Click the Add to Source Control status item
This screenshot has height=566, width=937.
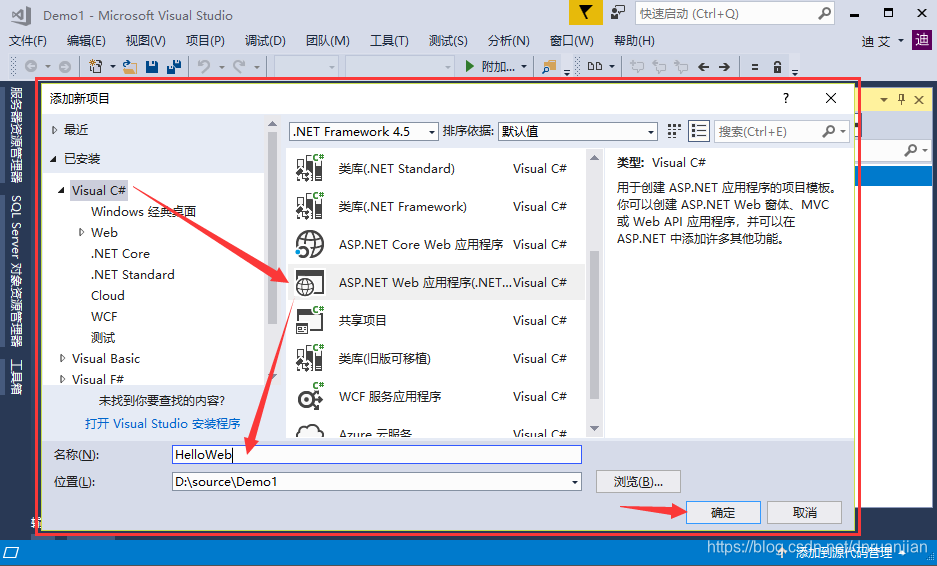click(x=843, y=552)
